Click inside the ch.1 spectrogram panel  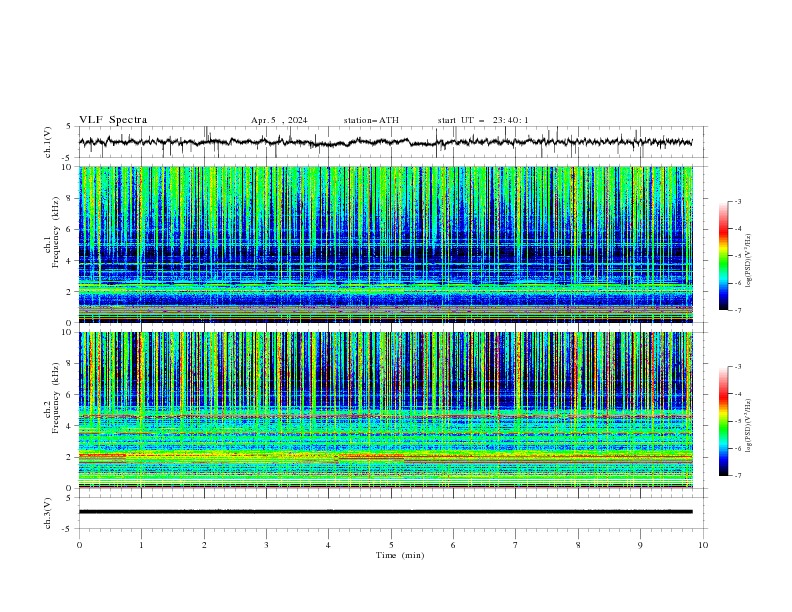click(385, 244)
